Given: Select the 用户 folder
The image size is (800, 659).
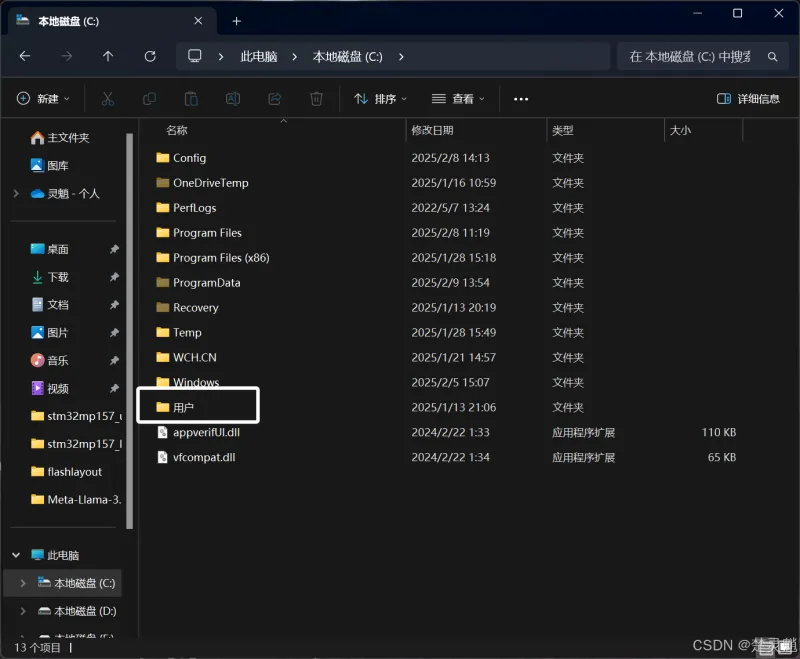Looking at the screenshot, I should tap(183, 408).
